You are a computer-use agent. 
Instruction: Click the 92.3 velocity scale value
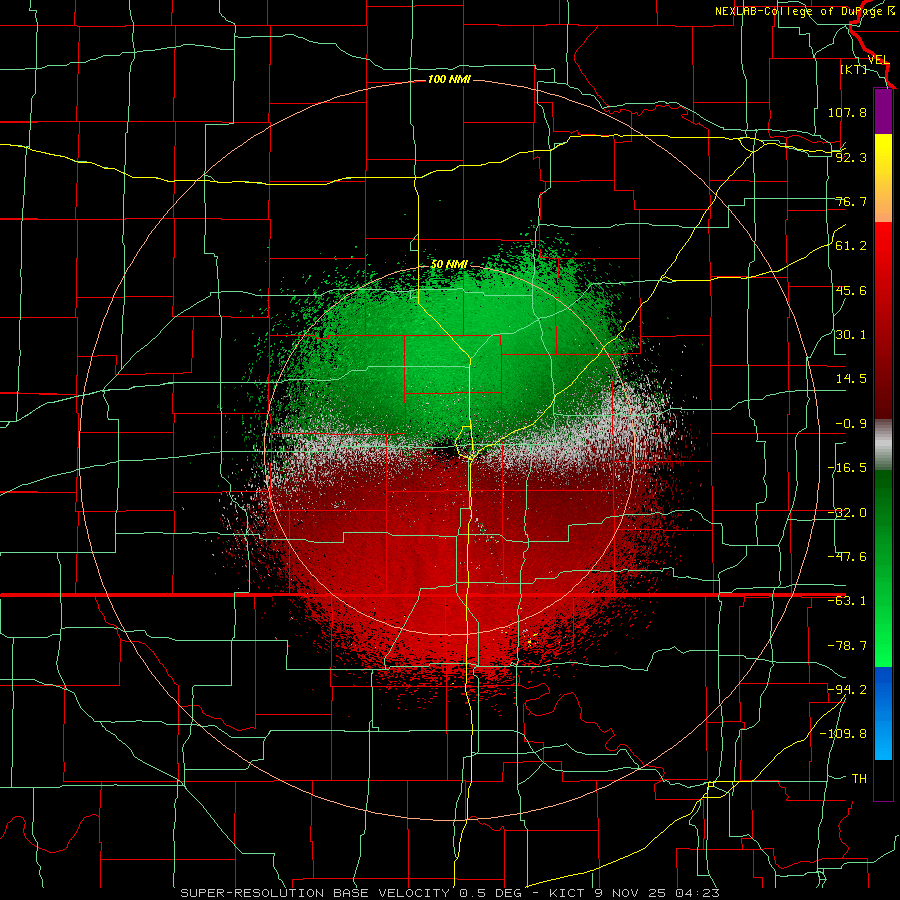pyautogui.click(x=851, y=157)
